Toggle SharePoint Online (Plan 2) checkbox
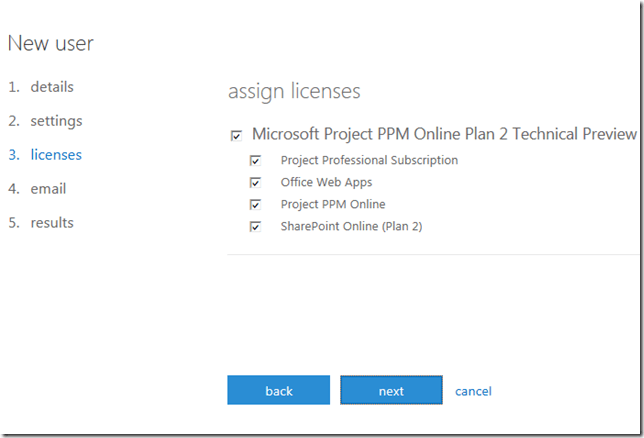Viewport: 644px width, 438px height. pyautogui.click(x=256, y=227)
